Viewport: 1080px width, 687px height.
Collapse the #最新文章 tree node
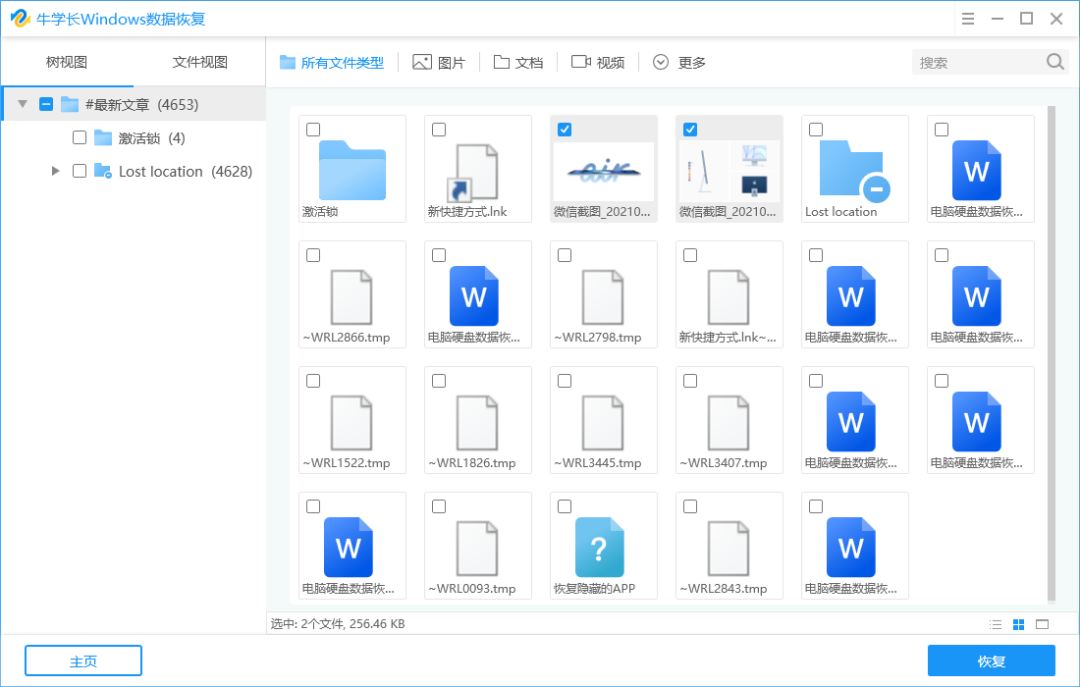pos(22,103)
